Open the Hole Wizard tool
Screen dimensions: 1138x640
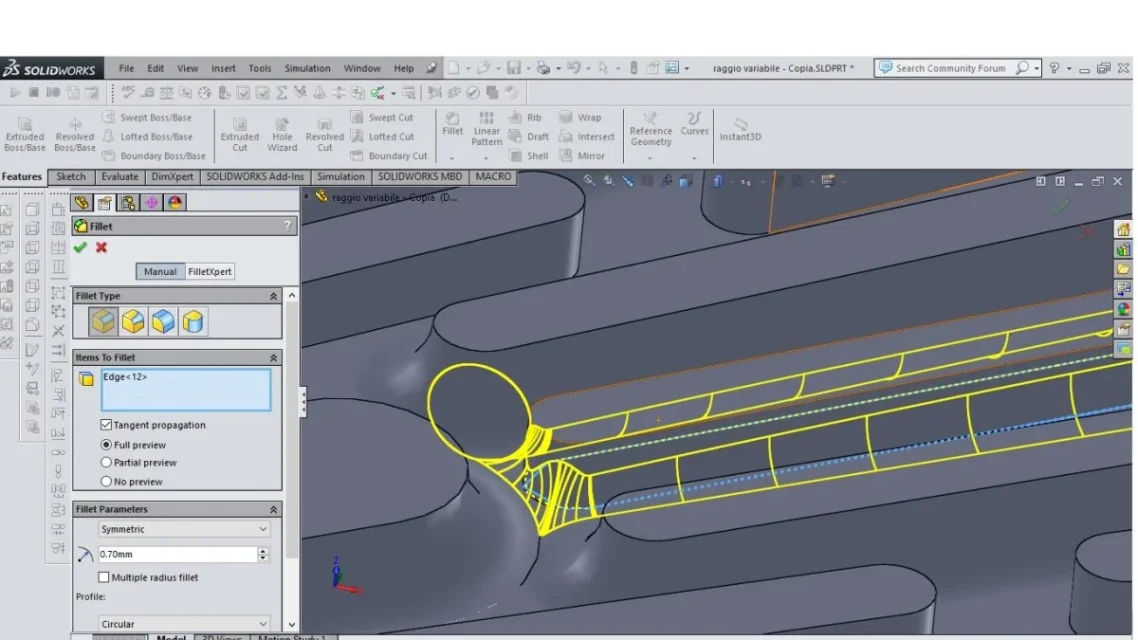[x=282, y=124]
